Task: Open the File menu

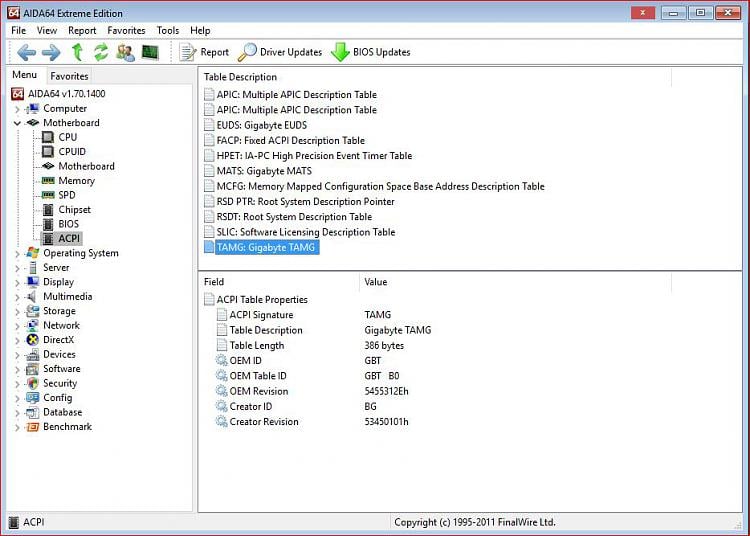Action: pyautogui.click(x=18, y=31)
